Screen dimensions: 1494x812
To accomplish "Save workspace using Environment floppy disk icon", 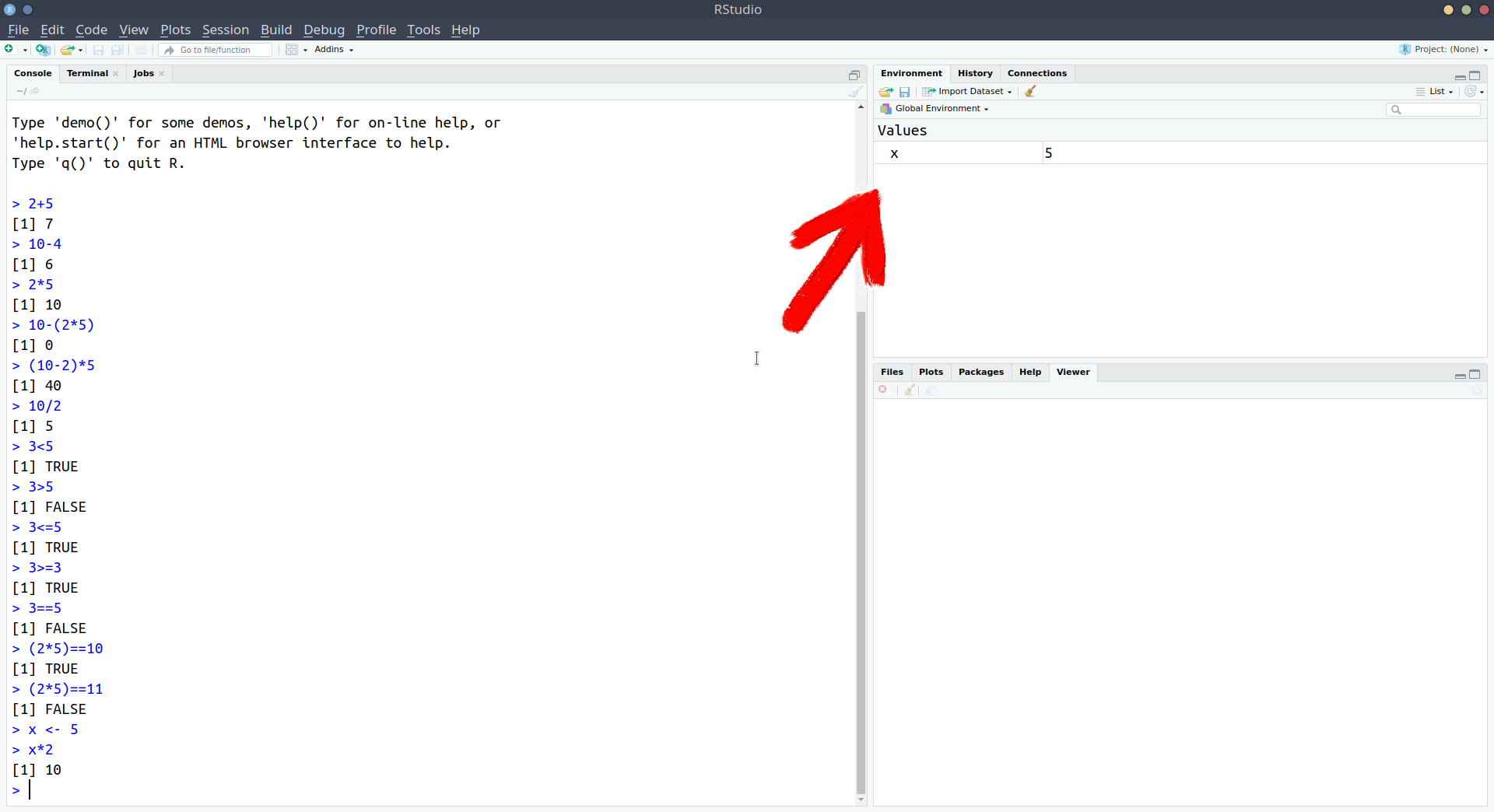I will point(904,92).
